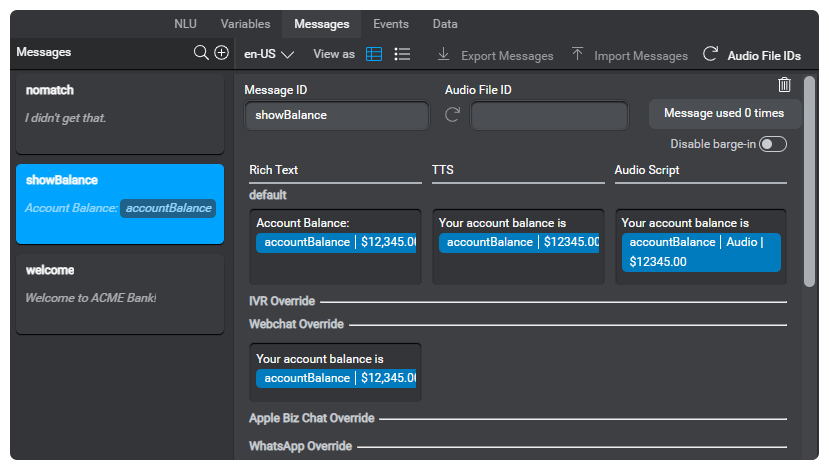Click the Webchat Override rich text box
This screenshot has width=829, height=470.
coord(335,372)
